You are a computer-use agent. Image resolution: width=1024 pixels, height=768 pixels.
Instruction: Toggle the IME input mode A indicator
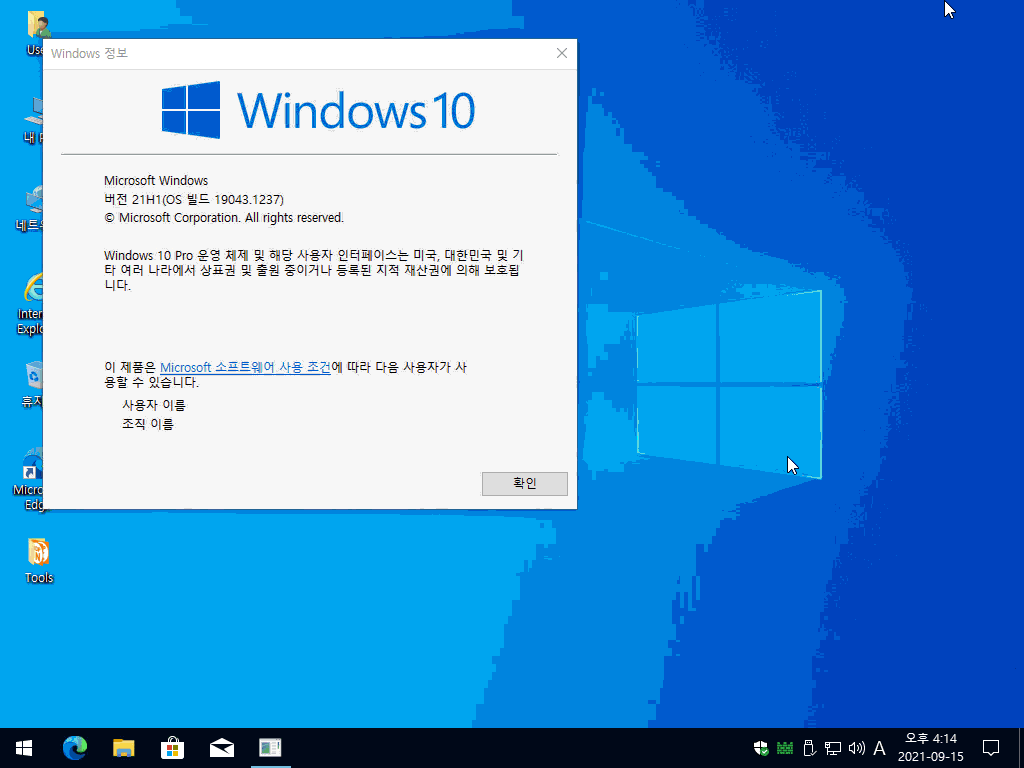(880, 748)
